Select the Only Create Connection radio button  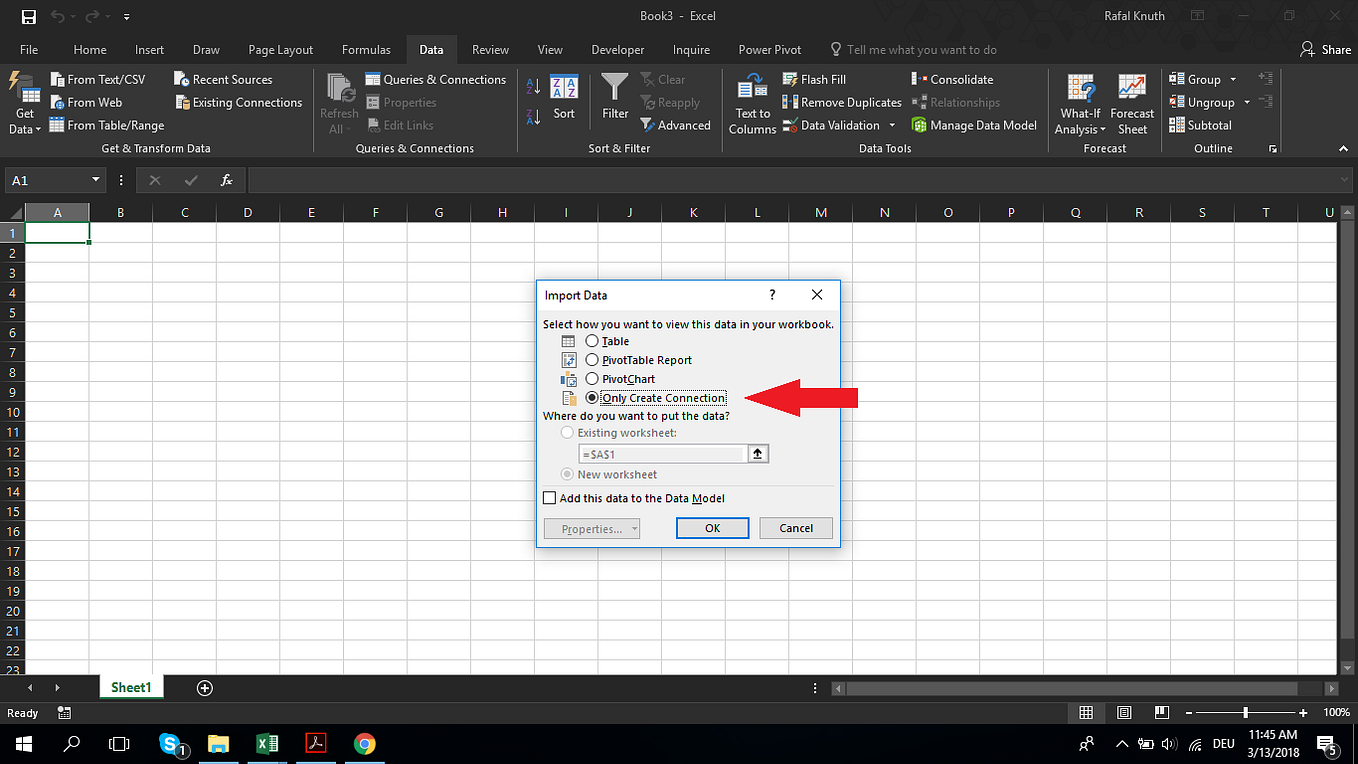pyautogui.click(x=591, y=397)
